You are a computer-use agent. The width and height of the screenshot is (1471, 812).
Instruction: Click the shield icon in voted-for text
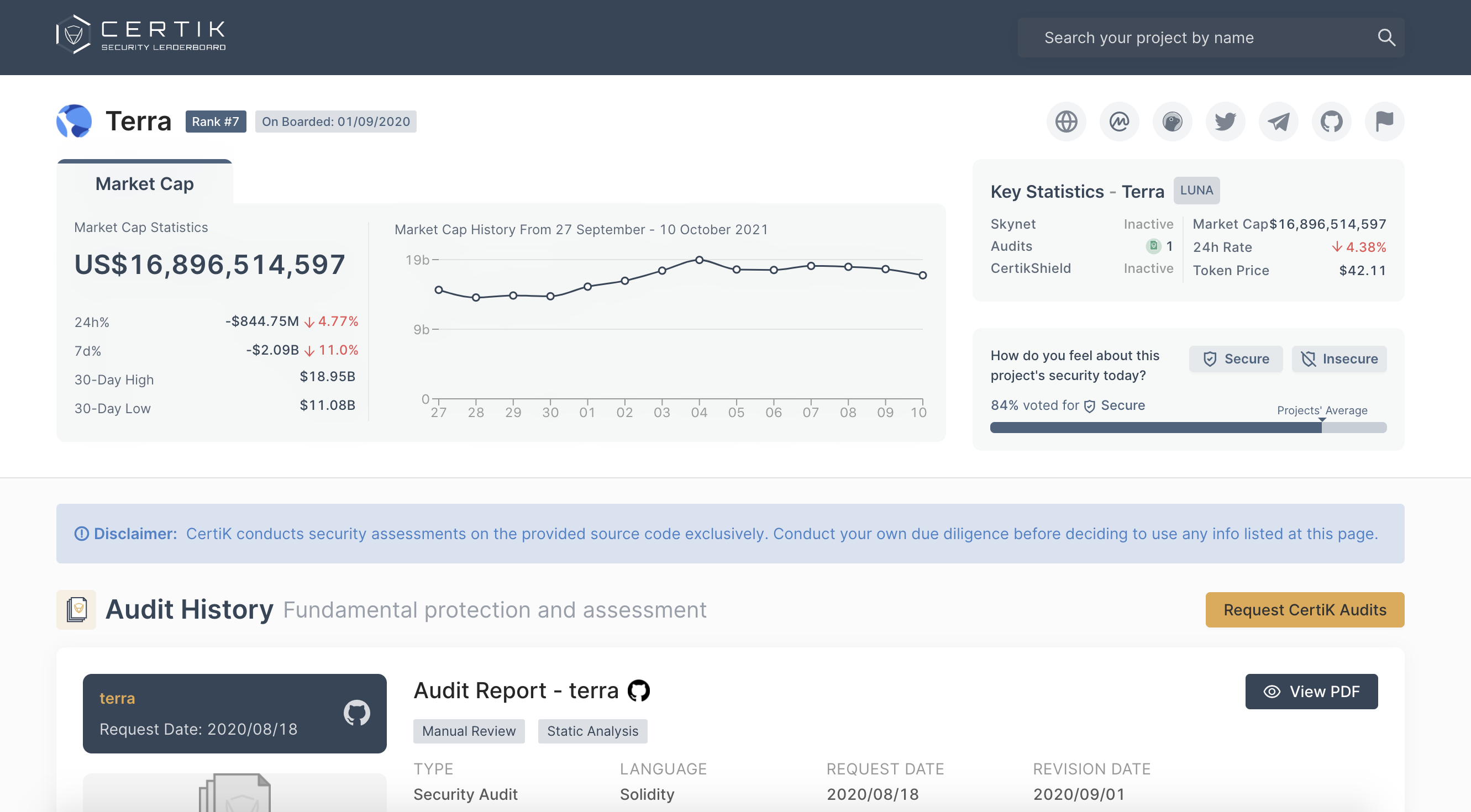coord(1090,407)
